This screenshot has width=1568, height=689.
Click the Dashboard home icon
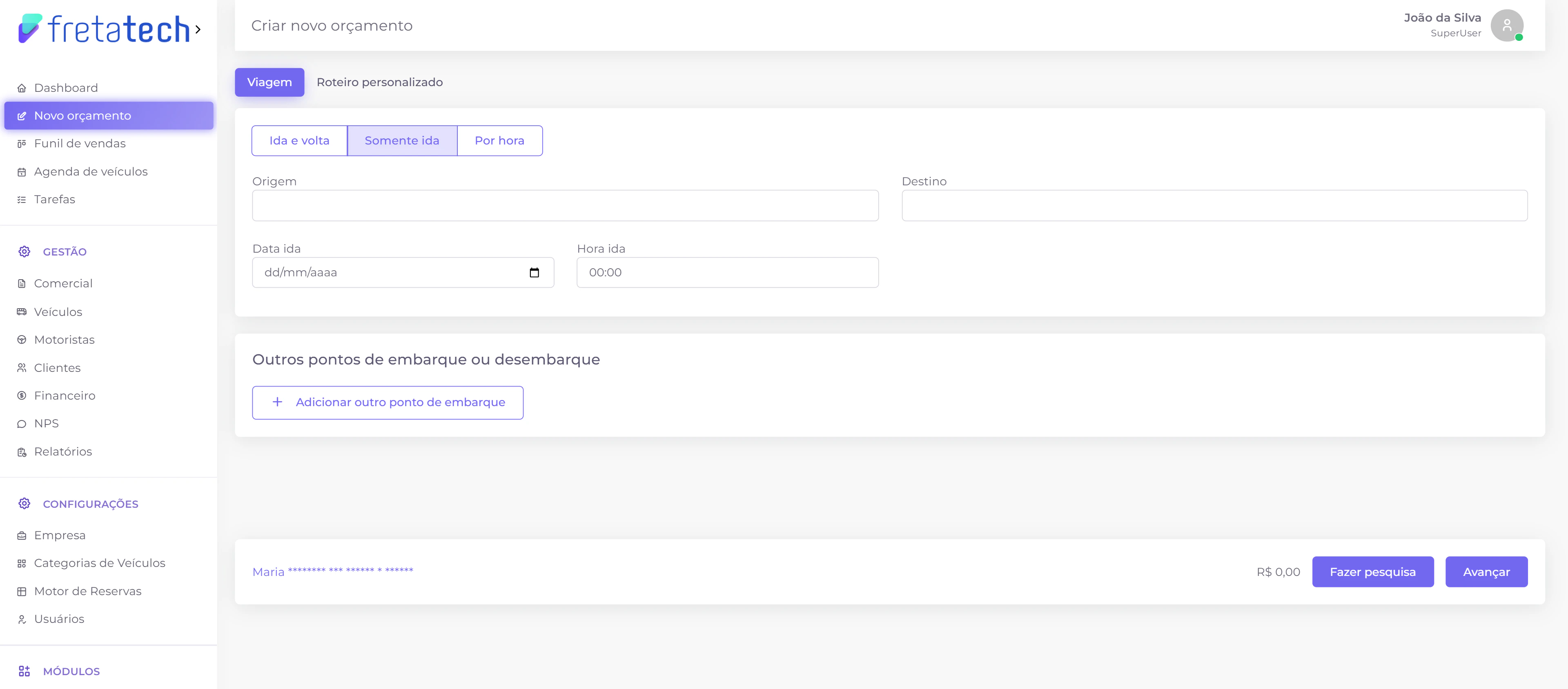pos(22,88)
